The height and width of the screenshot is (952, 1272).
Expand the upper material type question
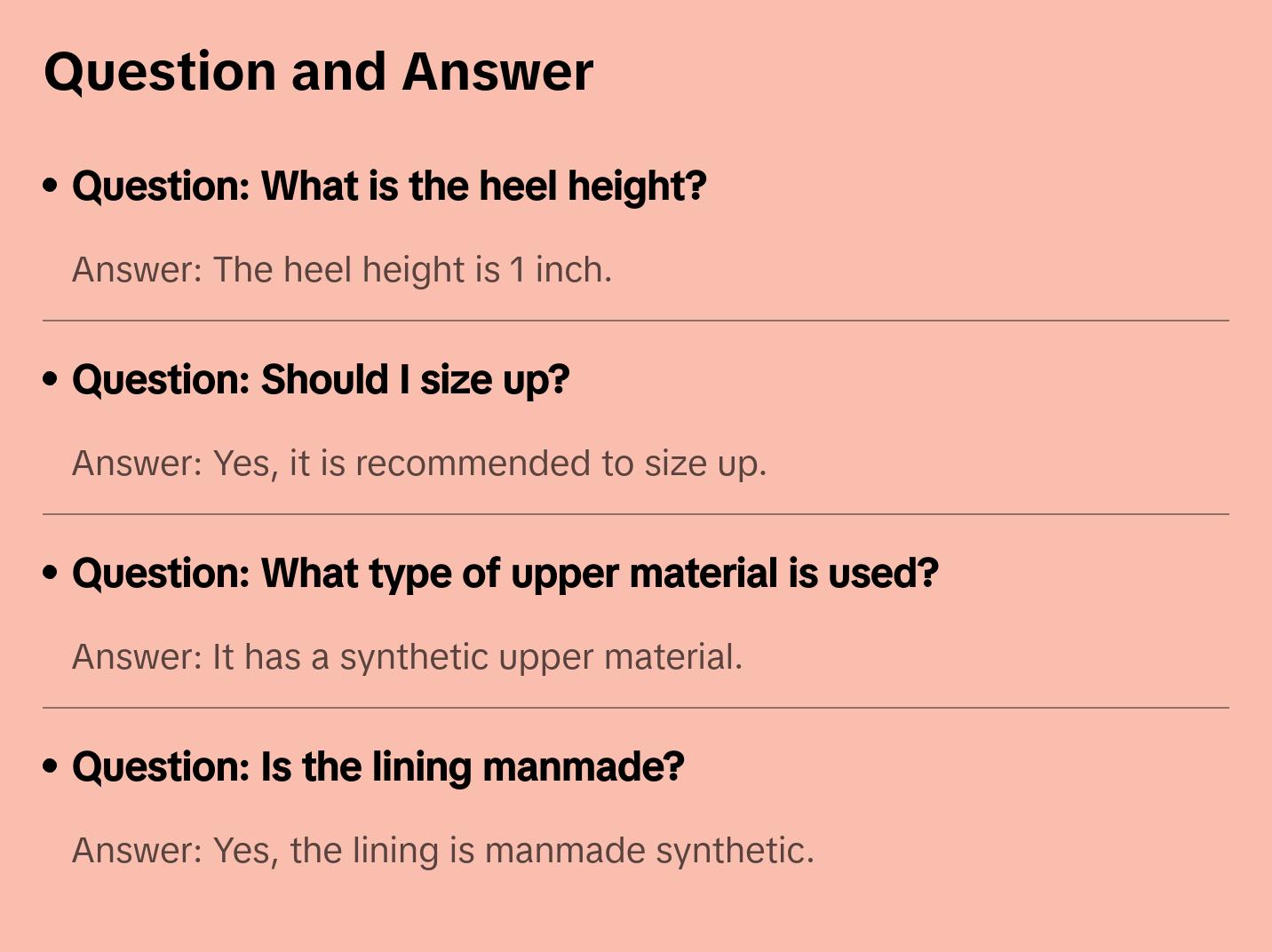505,574
